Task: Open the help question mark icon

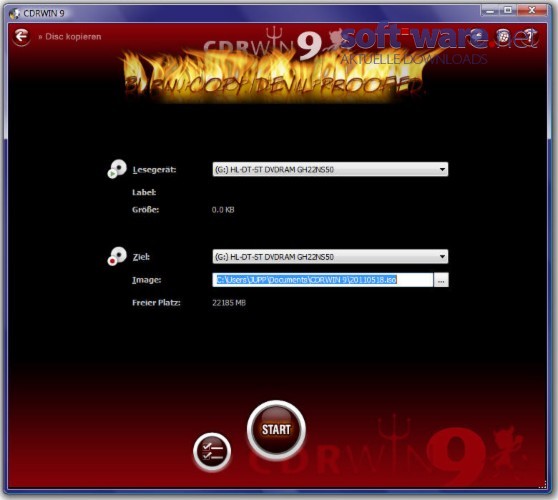Action: tap(529, 36)
